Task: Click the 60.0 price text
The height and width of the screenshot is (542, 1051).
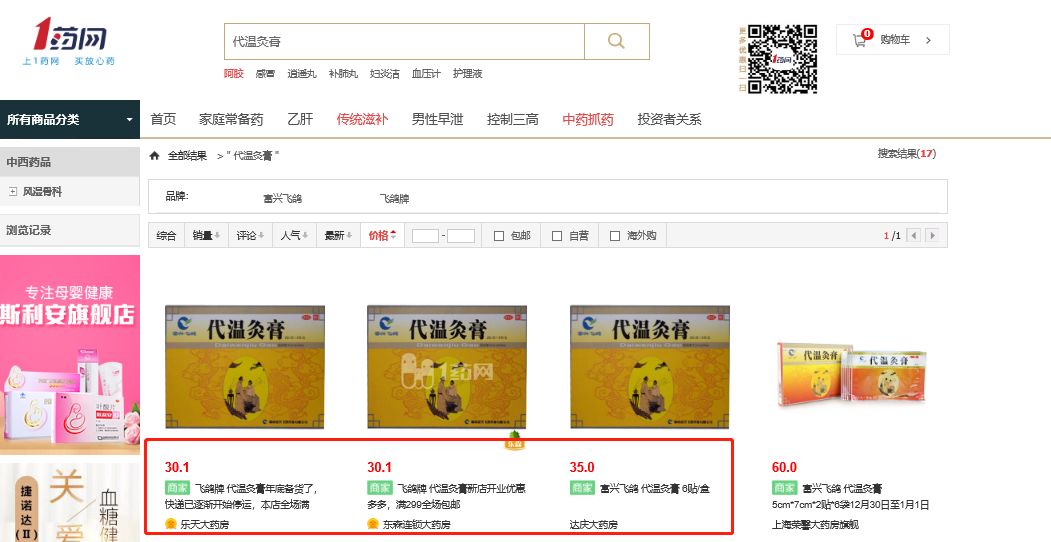Action: (784, 467)
